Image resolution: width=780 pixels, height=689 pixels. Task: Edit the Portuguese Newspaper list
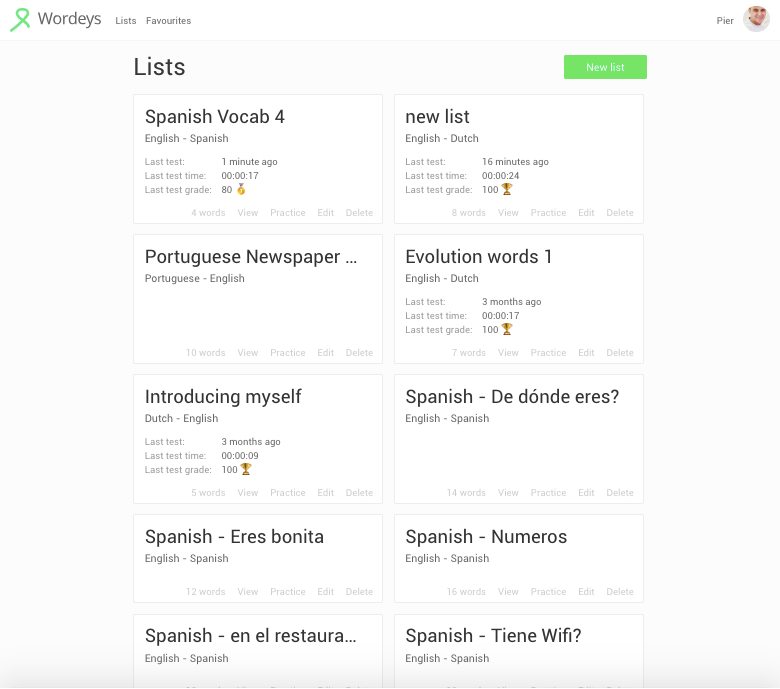click(325, 352)
